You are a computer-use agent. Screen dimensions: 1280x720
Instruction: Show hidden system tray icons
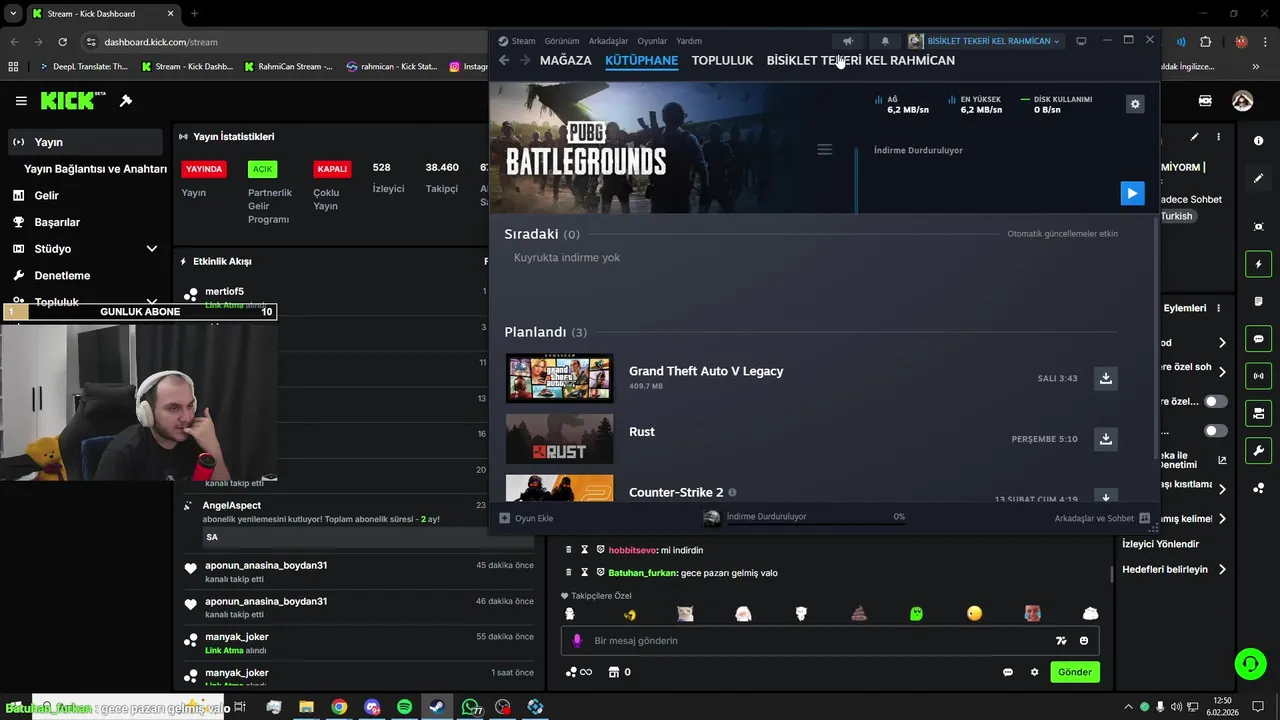(x=1128, y=707)
